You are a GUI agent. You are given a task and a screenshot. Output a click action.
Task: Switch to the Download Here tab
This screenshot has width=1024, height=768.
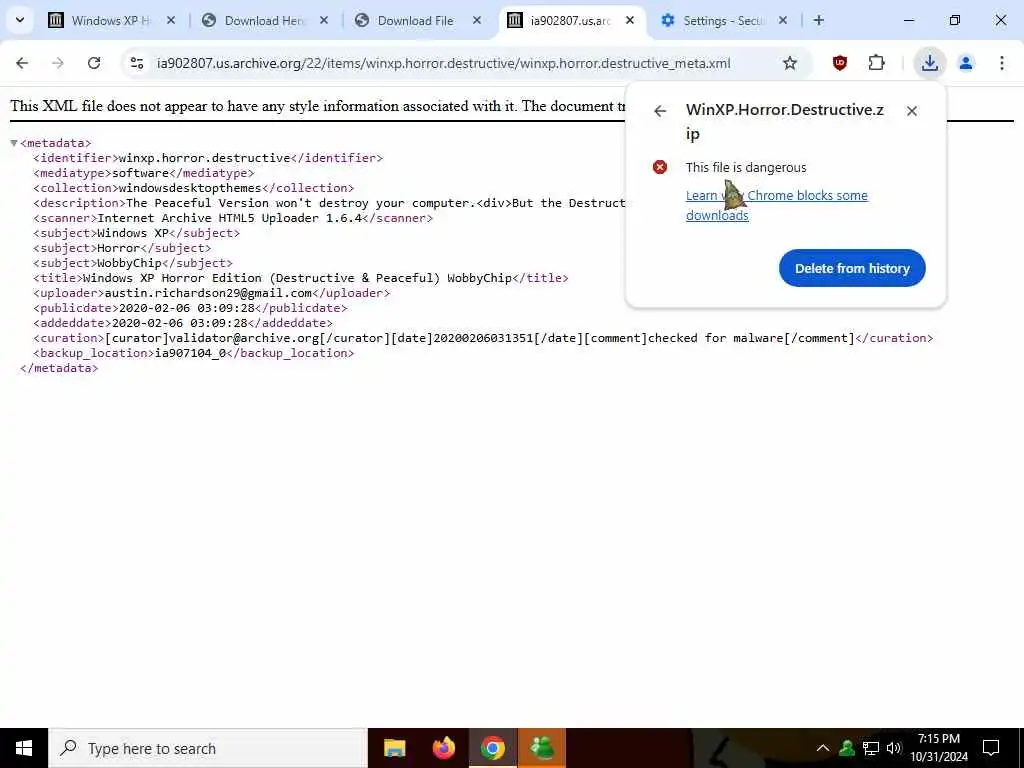pyautogui.click(x=264, y=20)
